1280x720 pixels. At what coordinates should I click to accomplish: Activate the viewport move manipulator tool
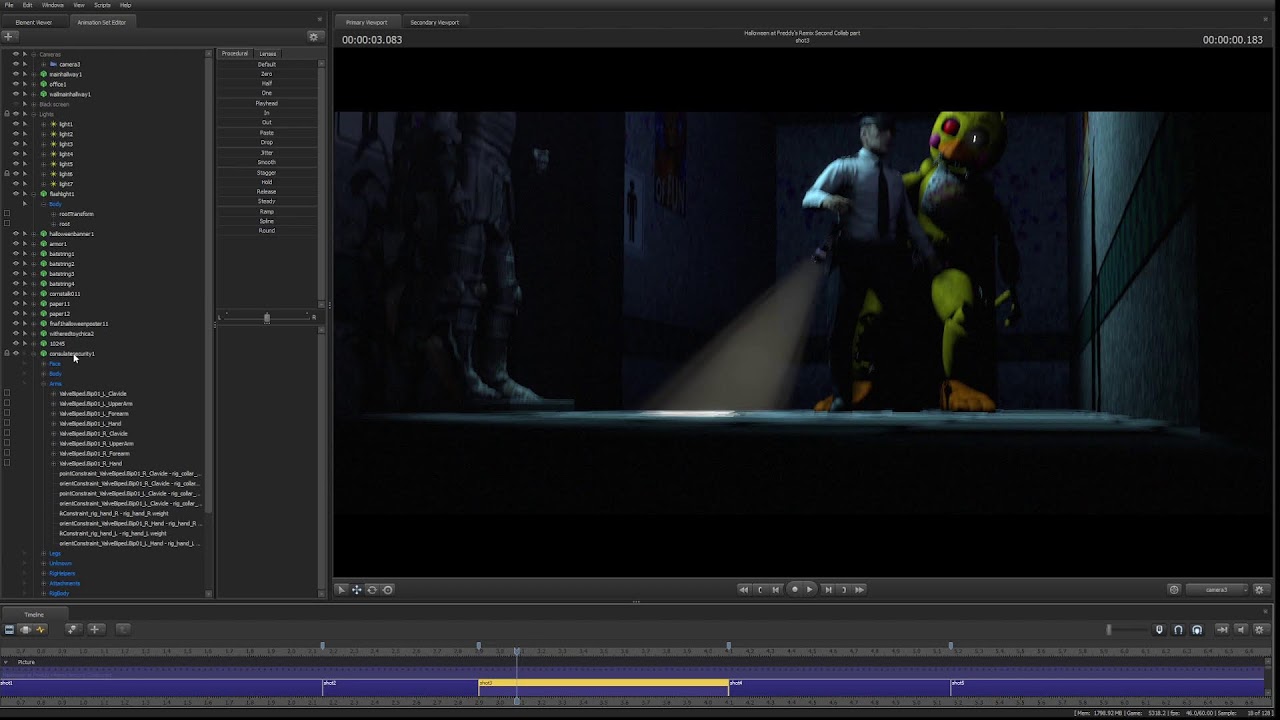pos(356,589)
